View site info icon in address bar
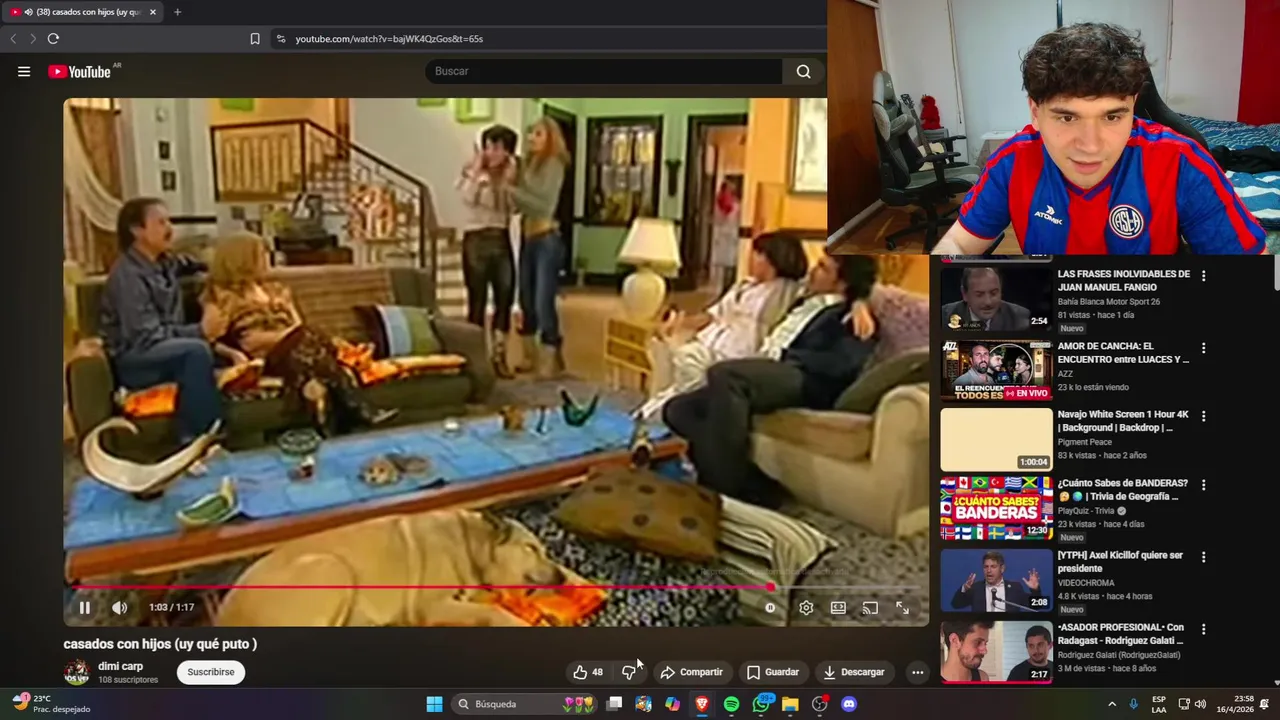This screenshot has width=1280, height=720. click(281, 39)
